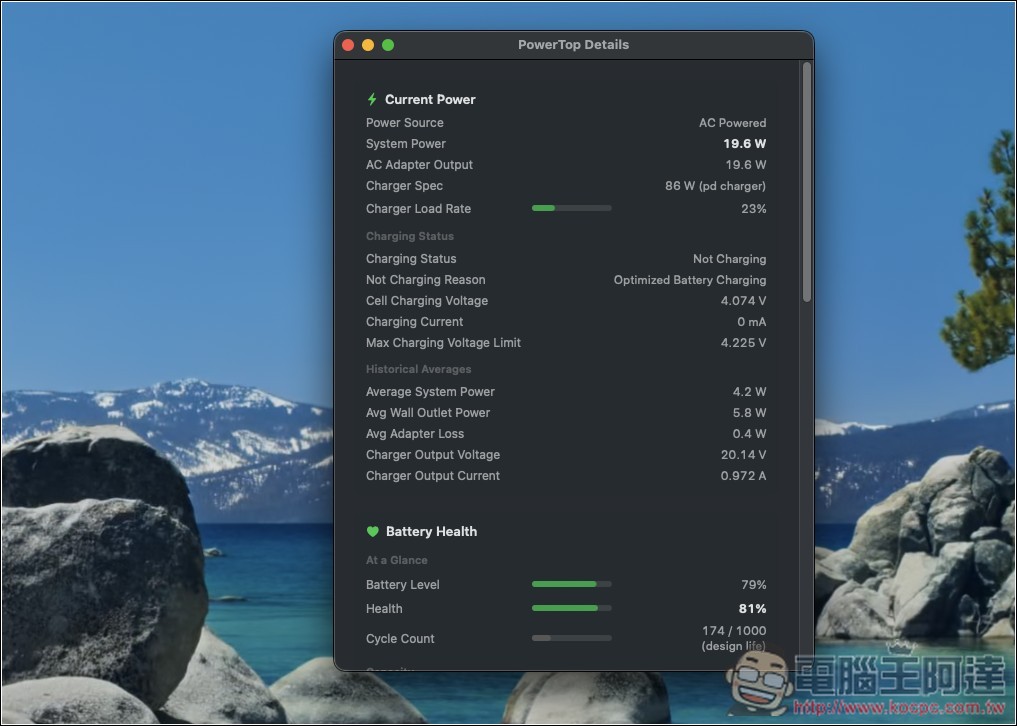Click the AC Powered value
The image size is (1017, 726).
click(732, 123)
